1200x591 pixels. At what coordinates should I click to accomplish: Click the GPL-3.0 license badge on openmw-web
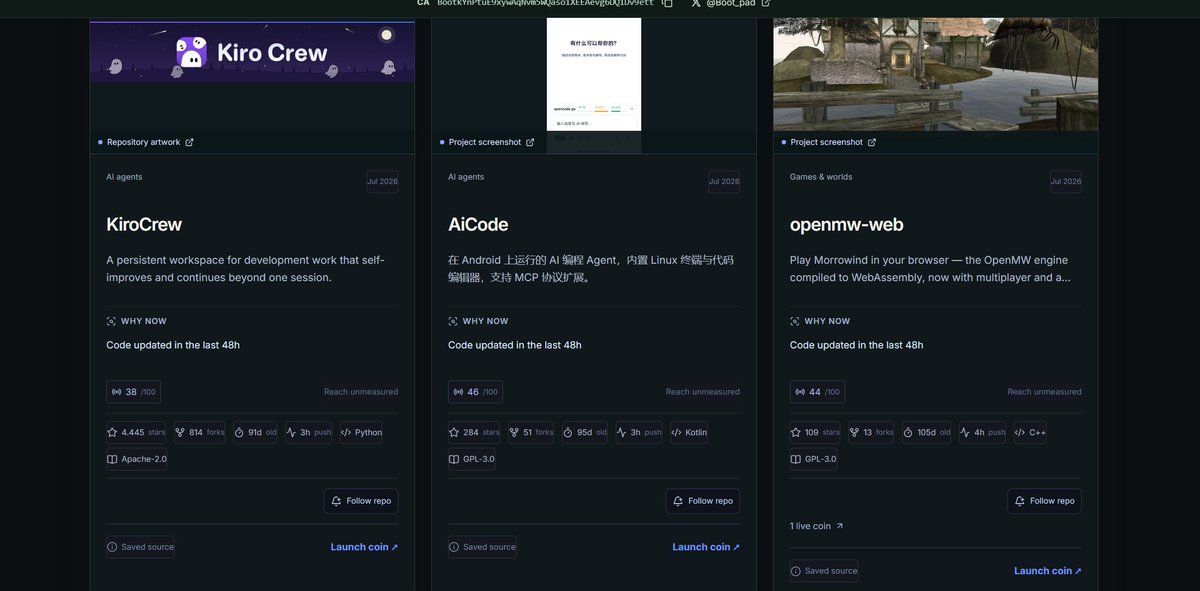coord(814,459)
